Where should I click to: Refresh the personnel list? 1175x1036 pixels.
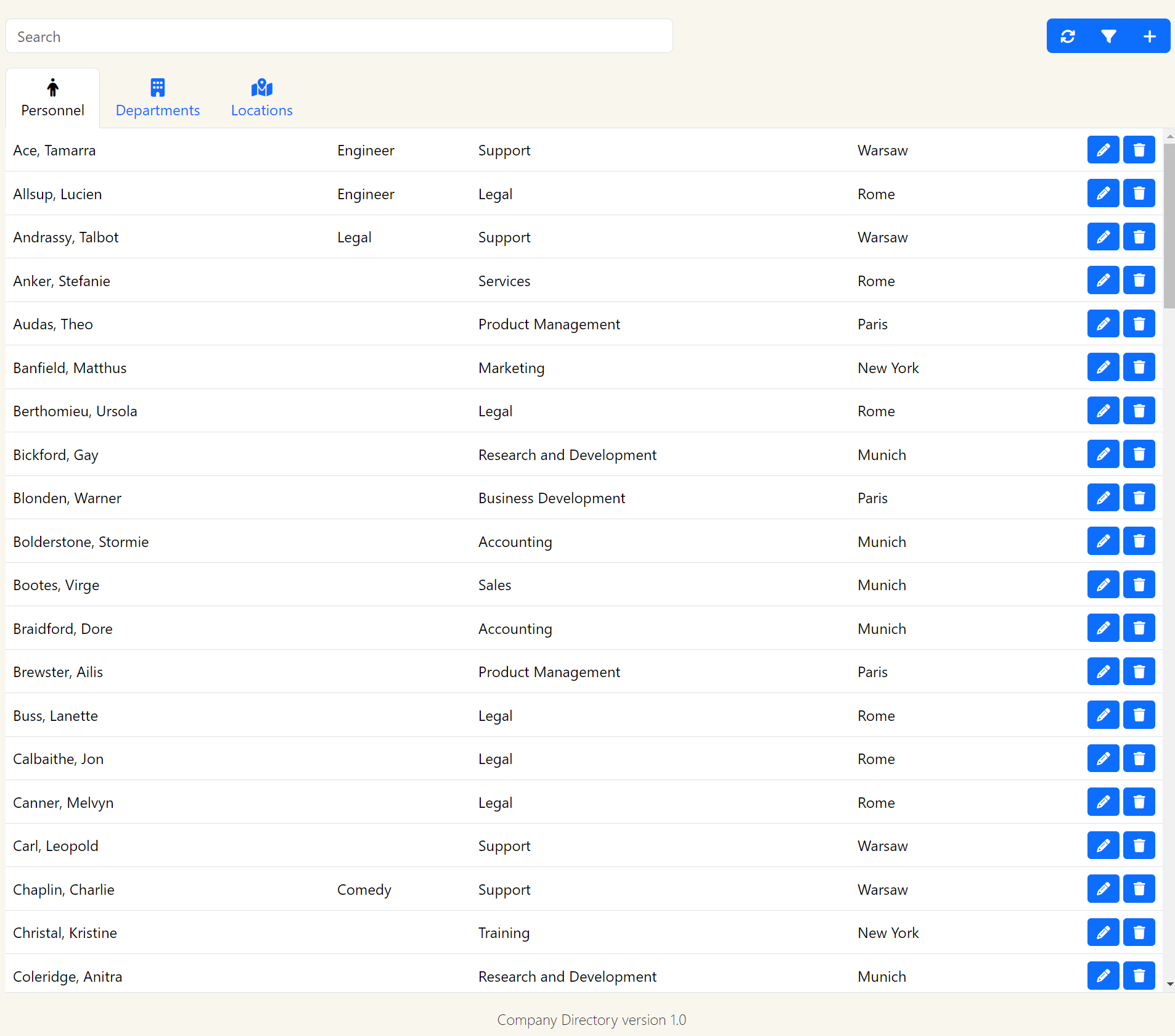point(1068,36)
